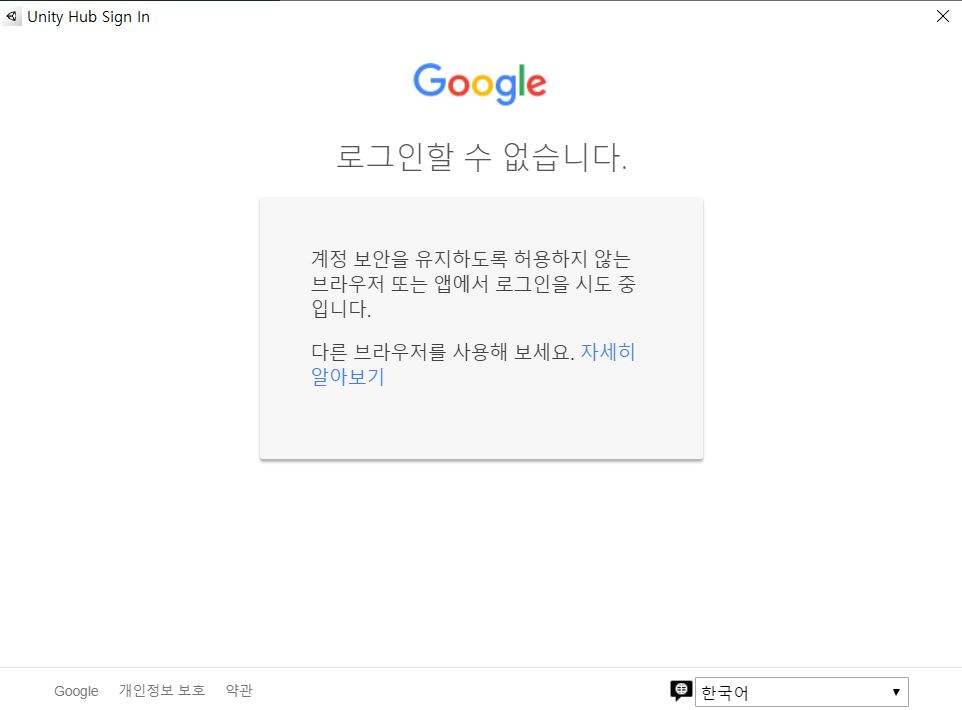
Task: Click the 다른 브라우저를 사용해 보세요 text
Action: click(x=442, y=352)
